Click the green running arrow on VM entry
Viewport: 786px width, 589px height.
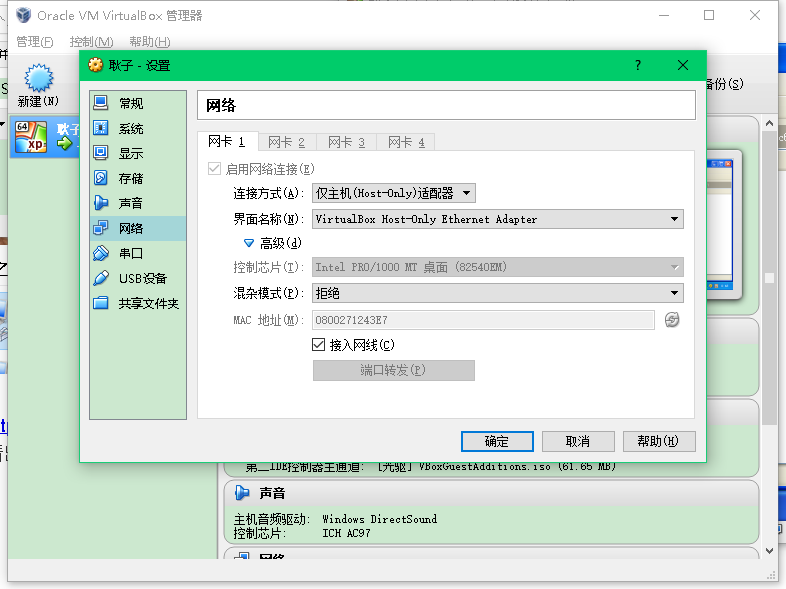point(64,143)
